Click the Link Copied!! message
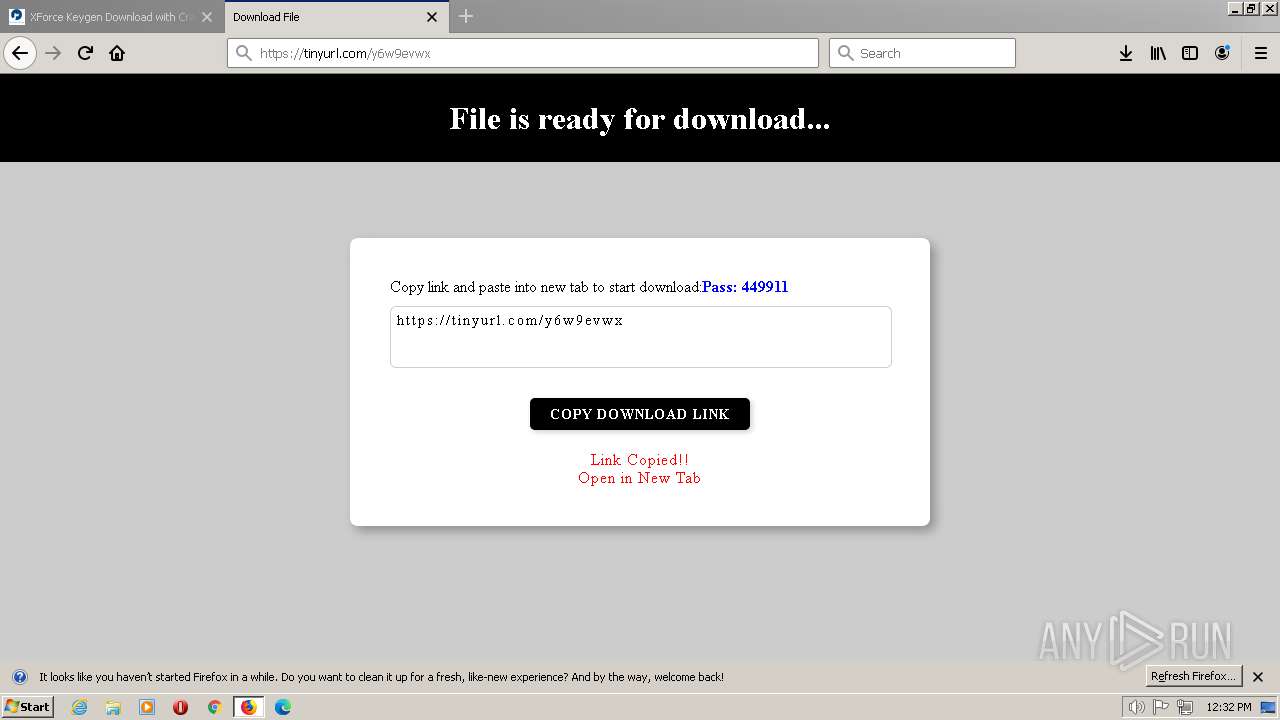The width and height of the screenshot is (1280, 720). pos(640,460)
